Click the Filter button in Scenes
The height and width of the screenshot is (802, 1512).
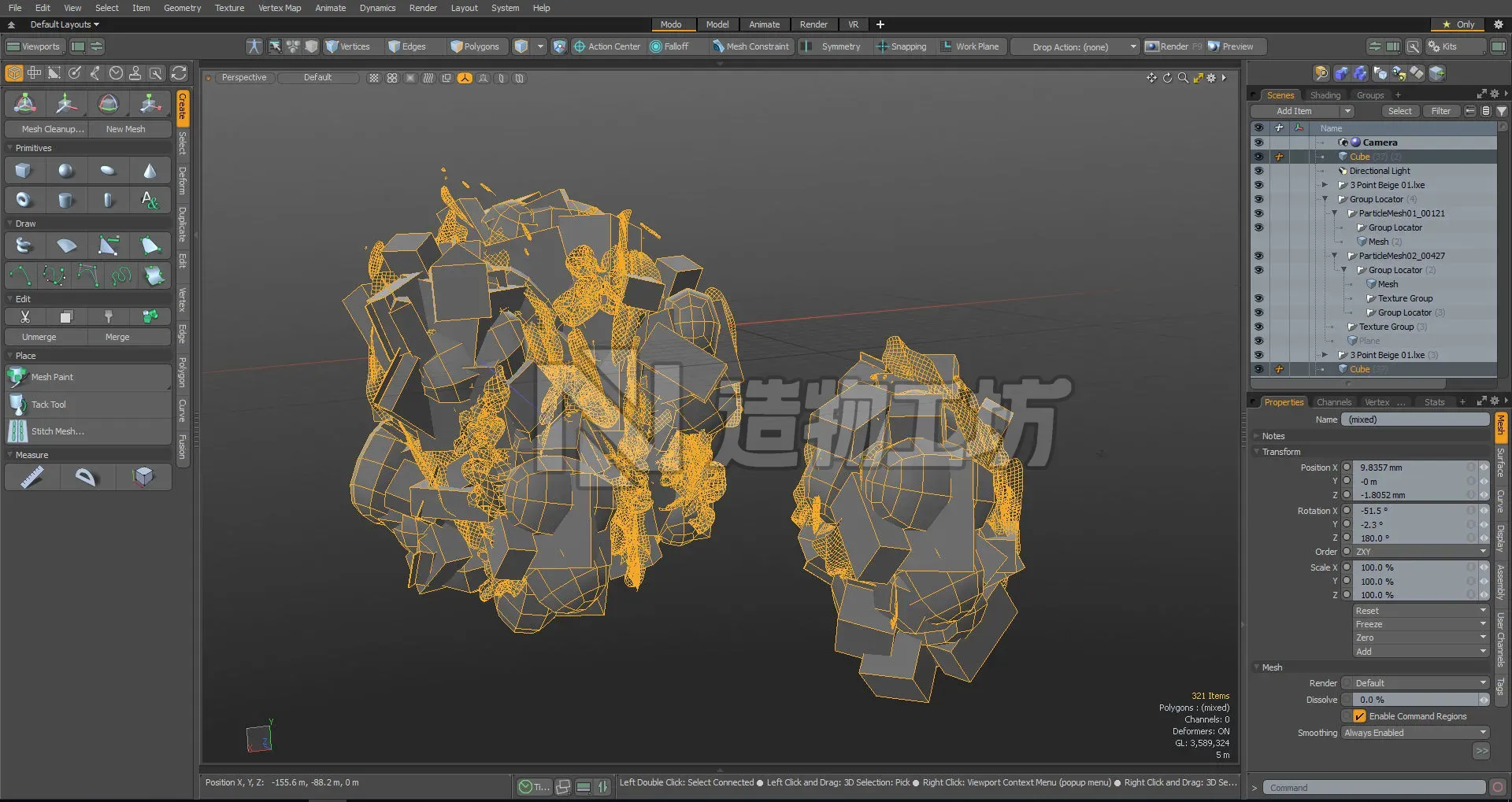pos(1440,111)
